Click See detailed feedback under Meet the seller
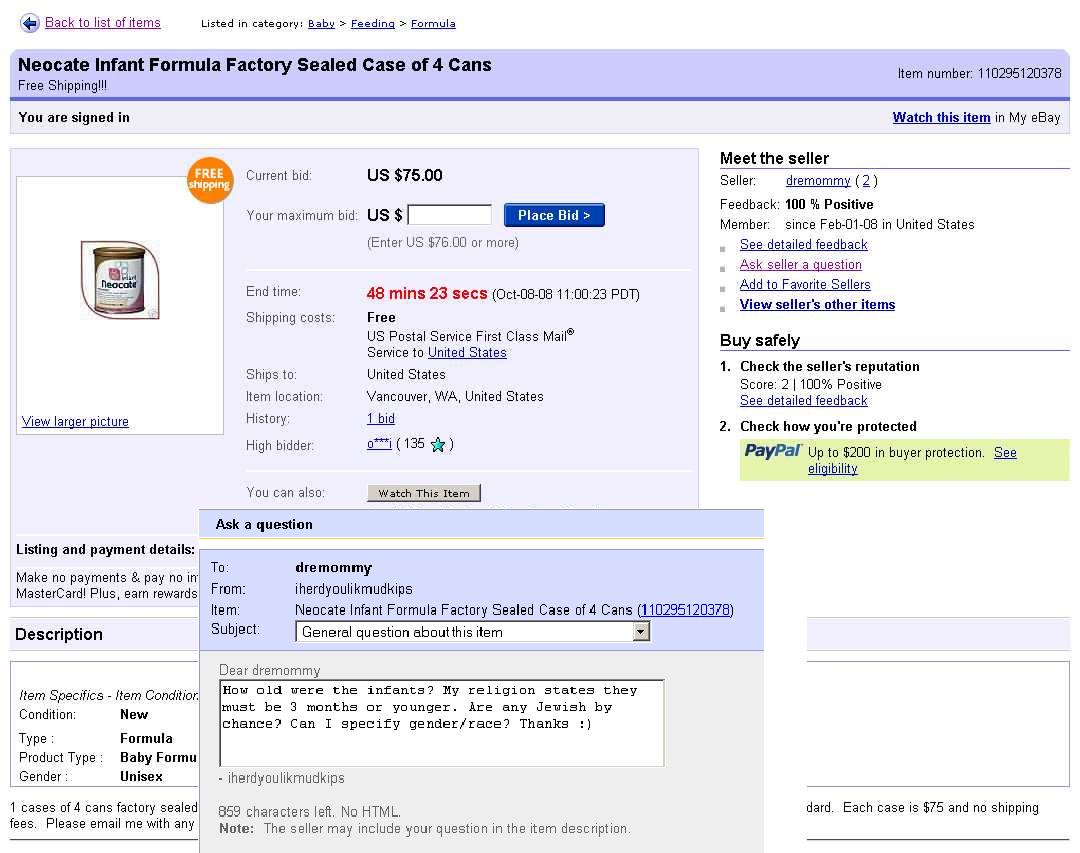Image resolution: width=1080 pixels, height=853 pixels. pos(803,245)
